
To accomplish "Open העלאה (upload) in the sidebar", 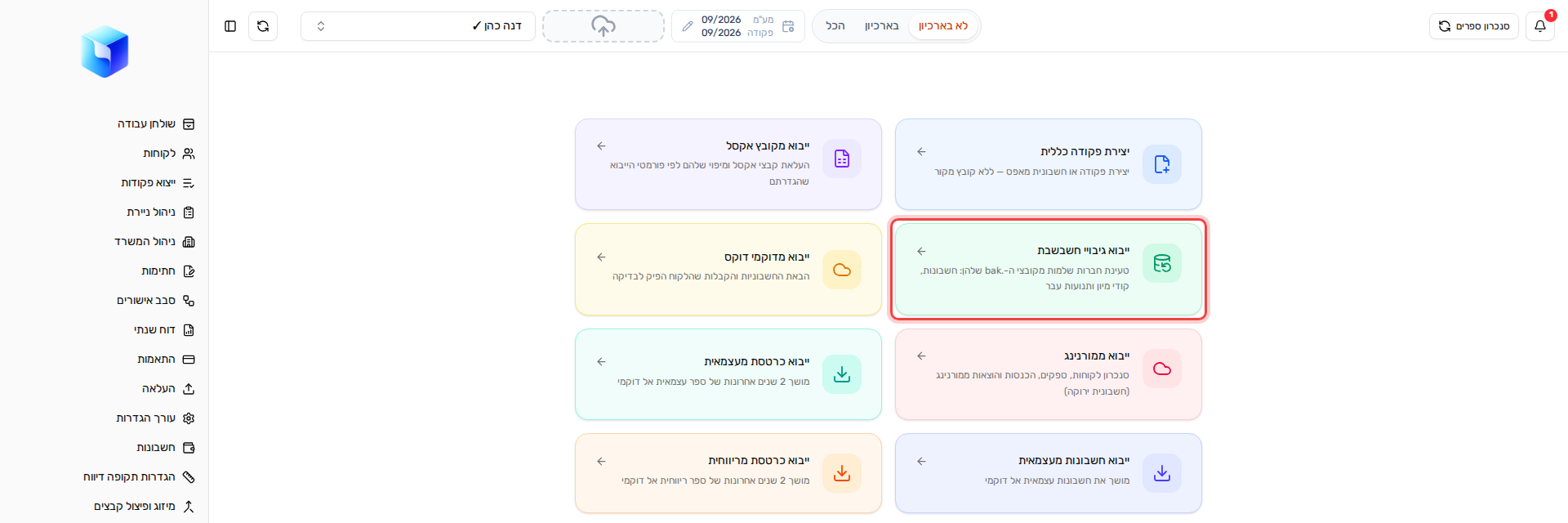I will pyautogui.click(x=167, y=389).
